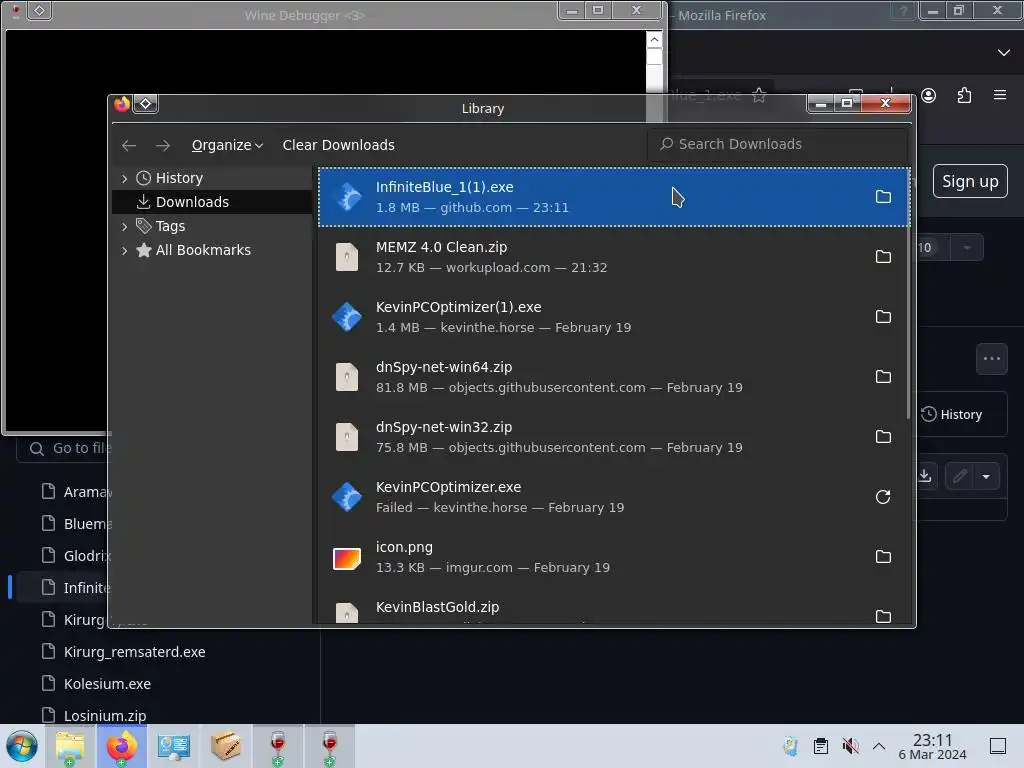Select the dnSpy-net-win64.zip row
The width and height of the screenshot is (1024, 768).
tap(614, 377)
